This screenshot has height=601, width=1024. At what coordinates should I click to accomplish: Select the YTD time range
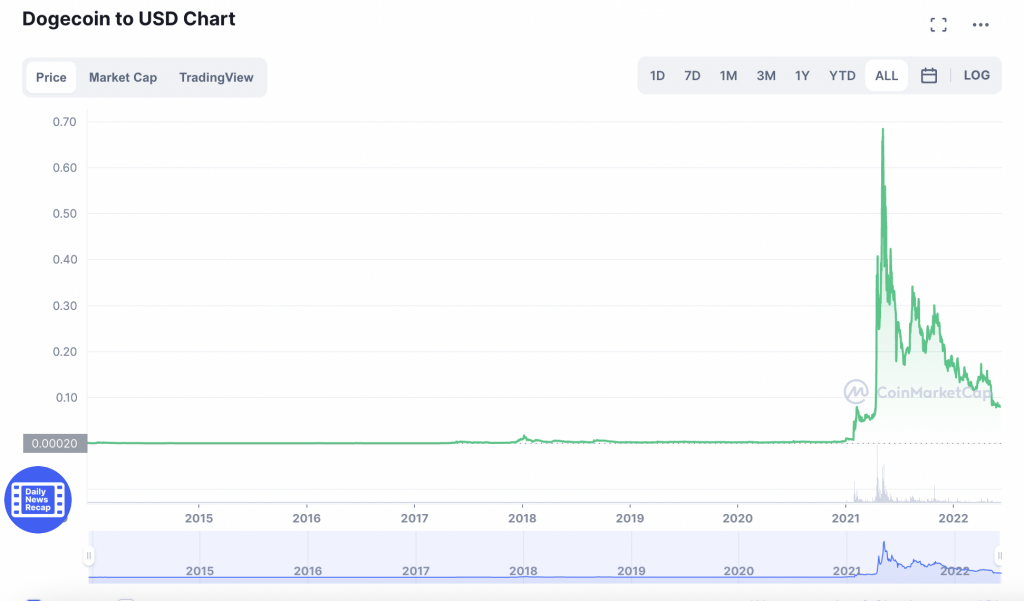(x=842, y=76)
